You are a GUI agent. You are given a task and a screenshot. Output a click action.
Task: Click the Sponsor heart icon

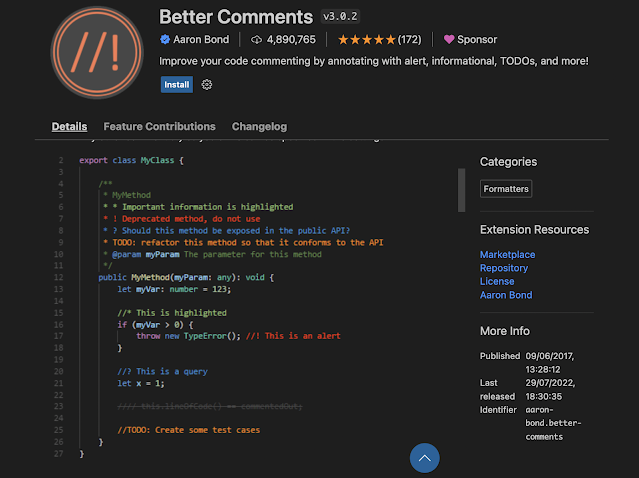(x=449, y=40)
